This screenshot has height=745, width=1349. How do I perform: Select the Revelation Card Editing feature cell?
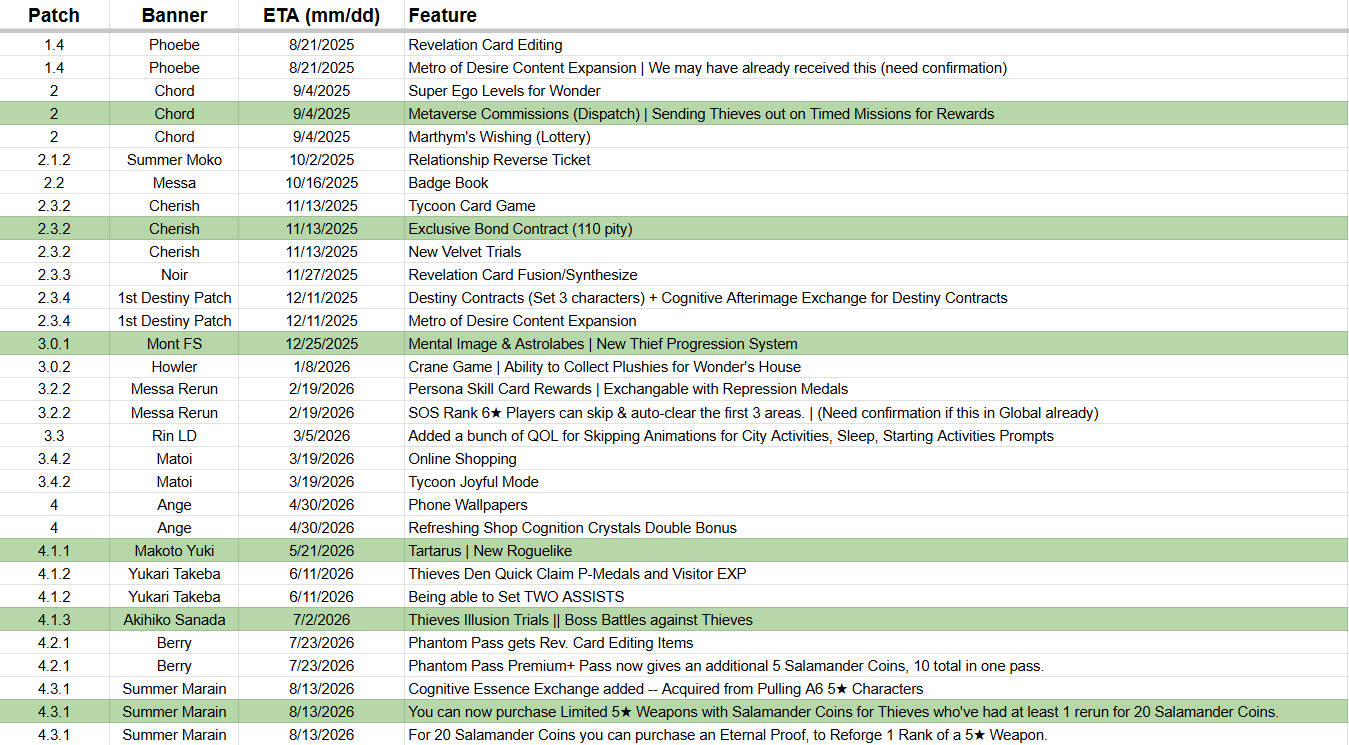[876, 45]
